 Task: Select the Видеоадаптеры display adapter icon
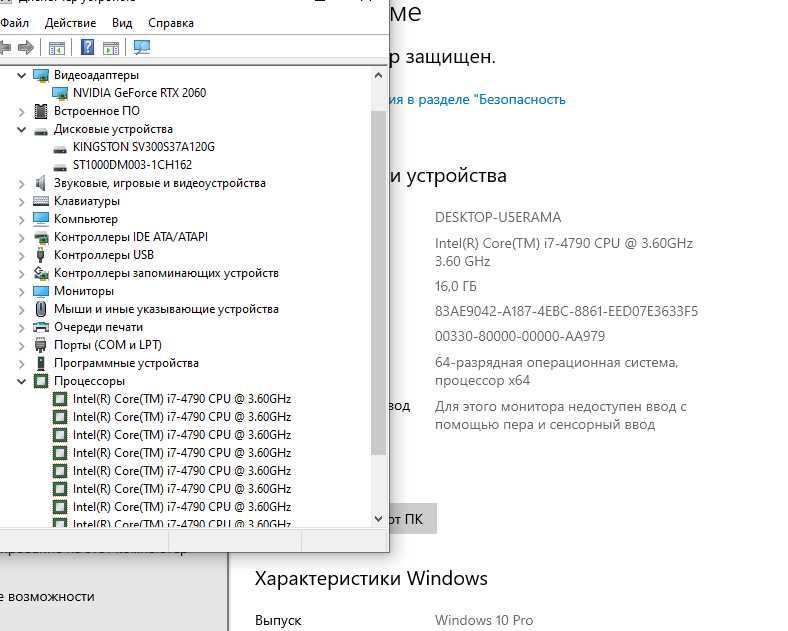click(41, 75)
